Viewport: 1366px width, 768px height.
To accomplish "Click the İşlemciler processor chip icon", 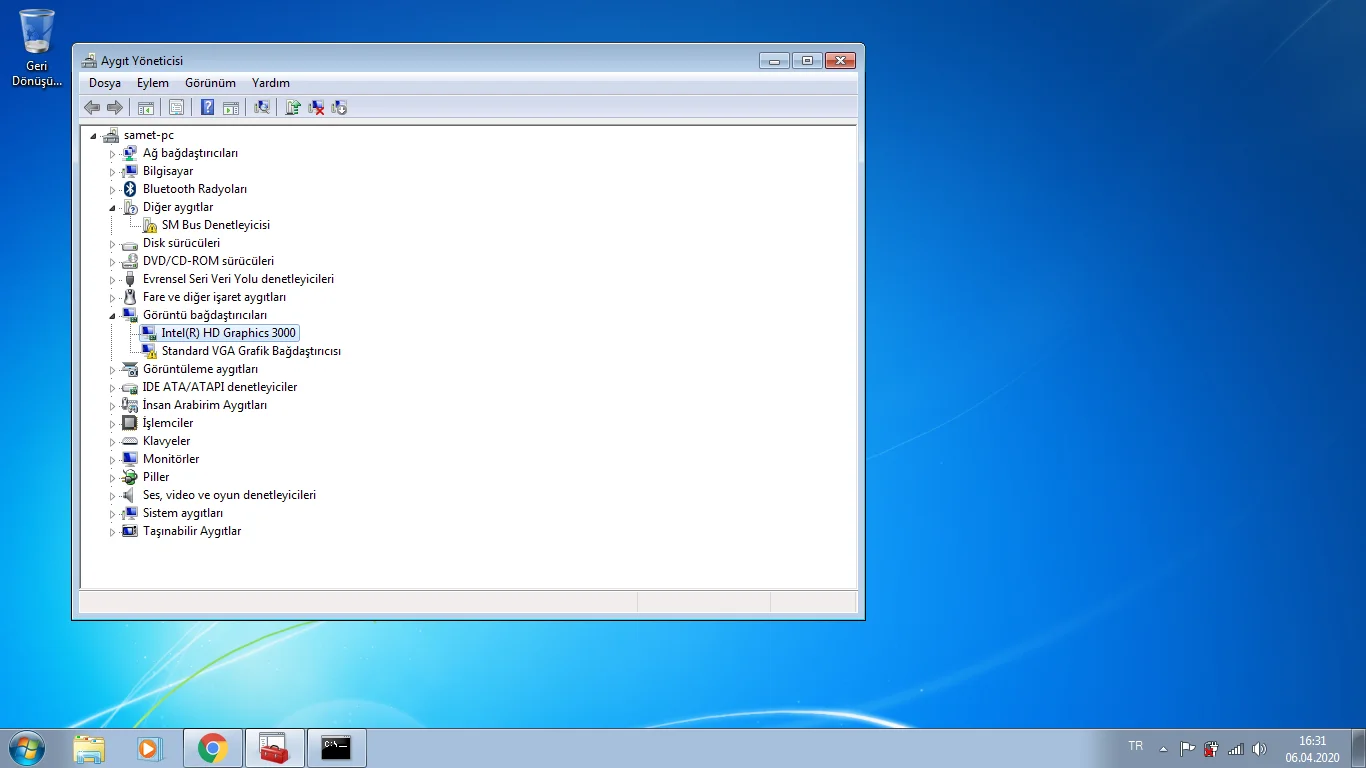I will [129, 423].
